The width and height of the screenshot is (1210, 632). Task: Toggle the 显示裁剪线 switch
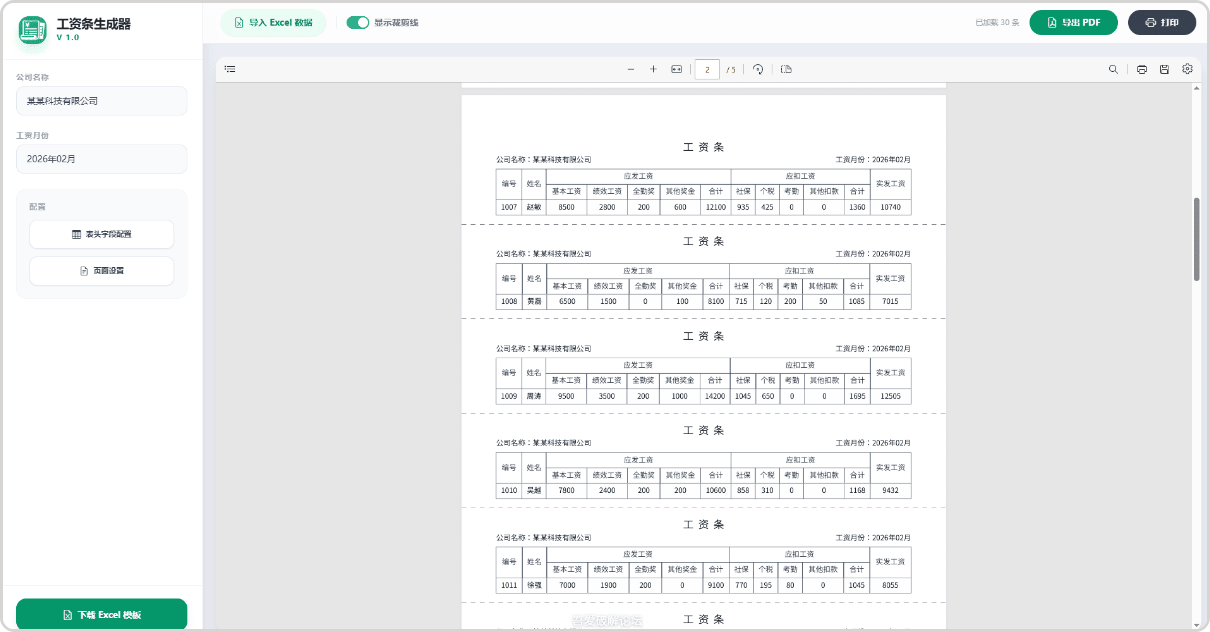pyautogui.click(x=357, y=22)
